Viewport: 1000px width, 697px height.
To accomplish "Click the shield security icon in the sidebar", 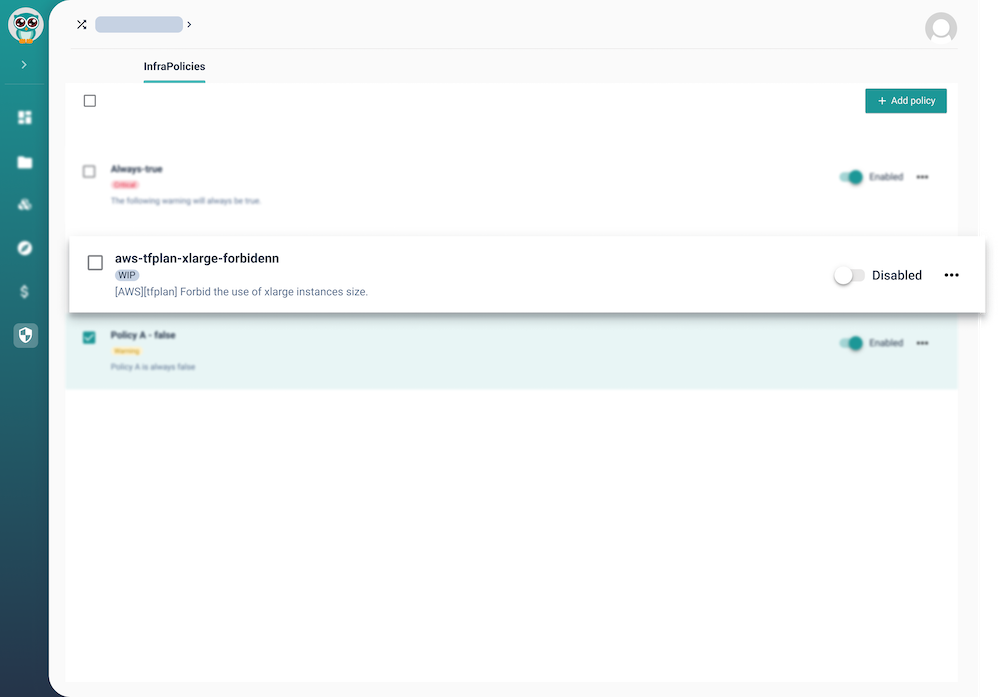I will pos(25,336).
